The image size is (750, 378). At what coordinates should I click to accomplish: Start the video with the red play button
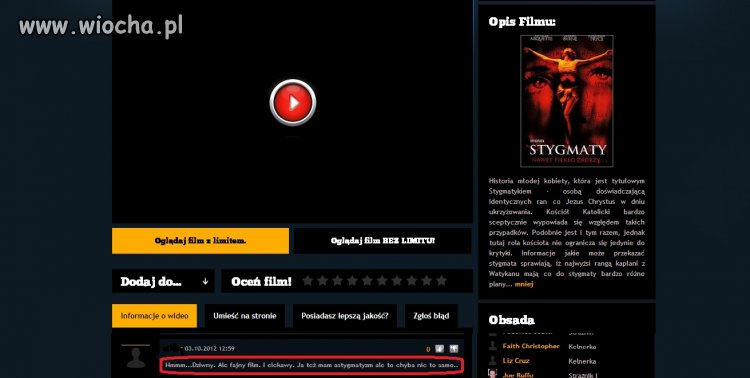293,102
